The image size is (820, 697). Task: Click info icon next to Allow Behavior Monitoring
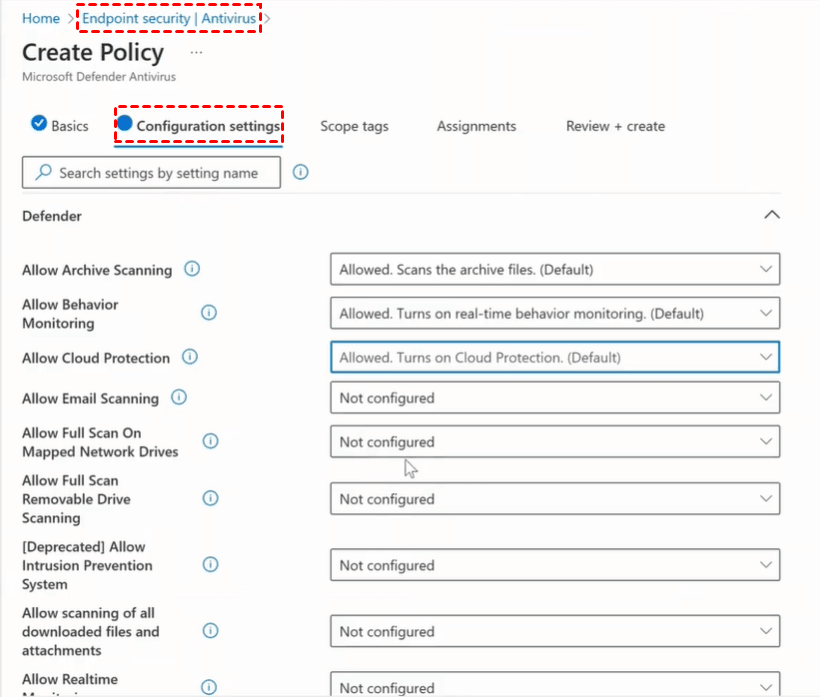tap(209, 313)
